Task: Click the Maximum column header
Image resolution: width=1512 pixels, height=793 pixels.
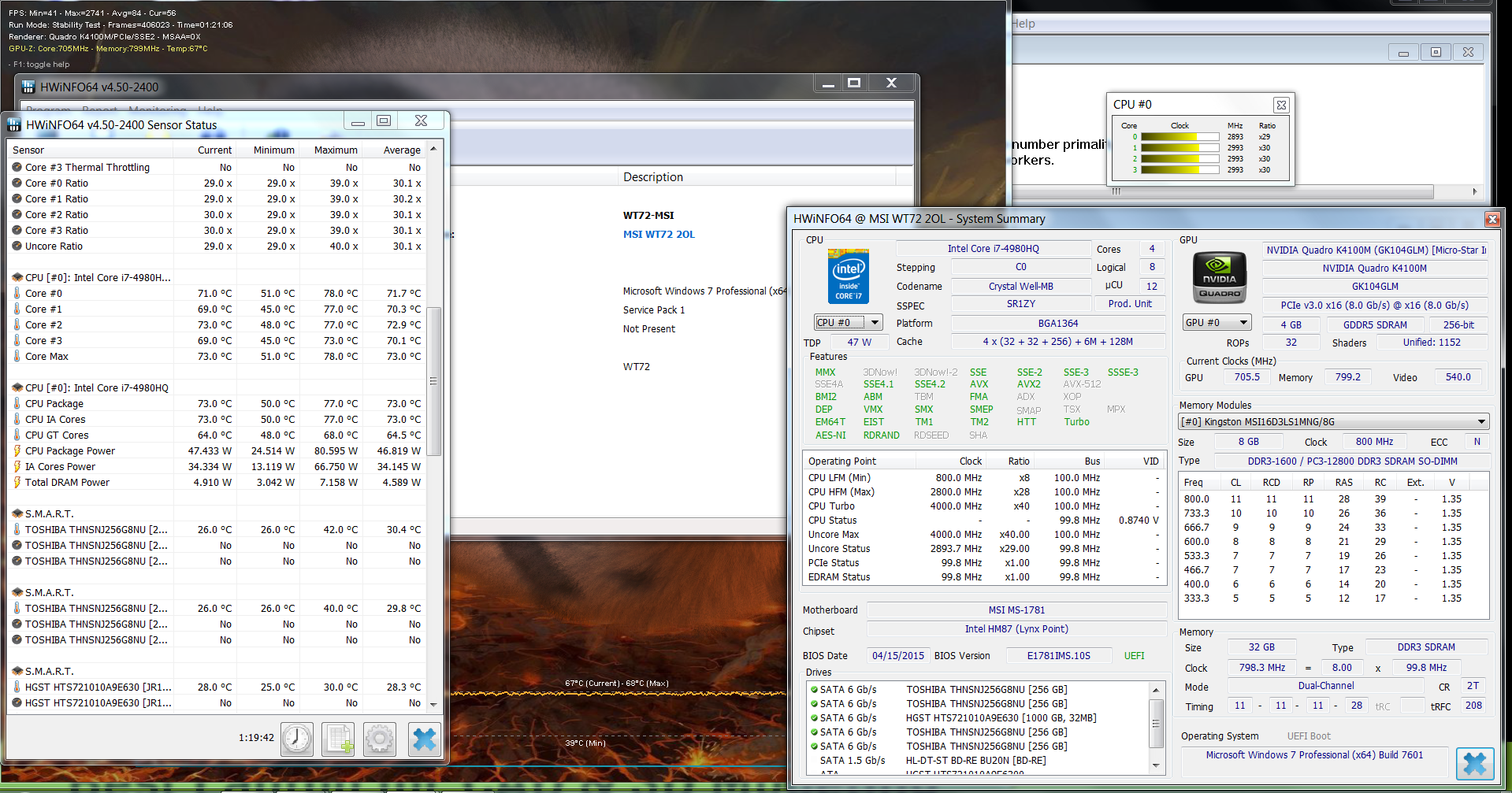Action: point(331,150)
